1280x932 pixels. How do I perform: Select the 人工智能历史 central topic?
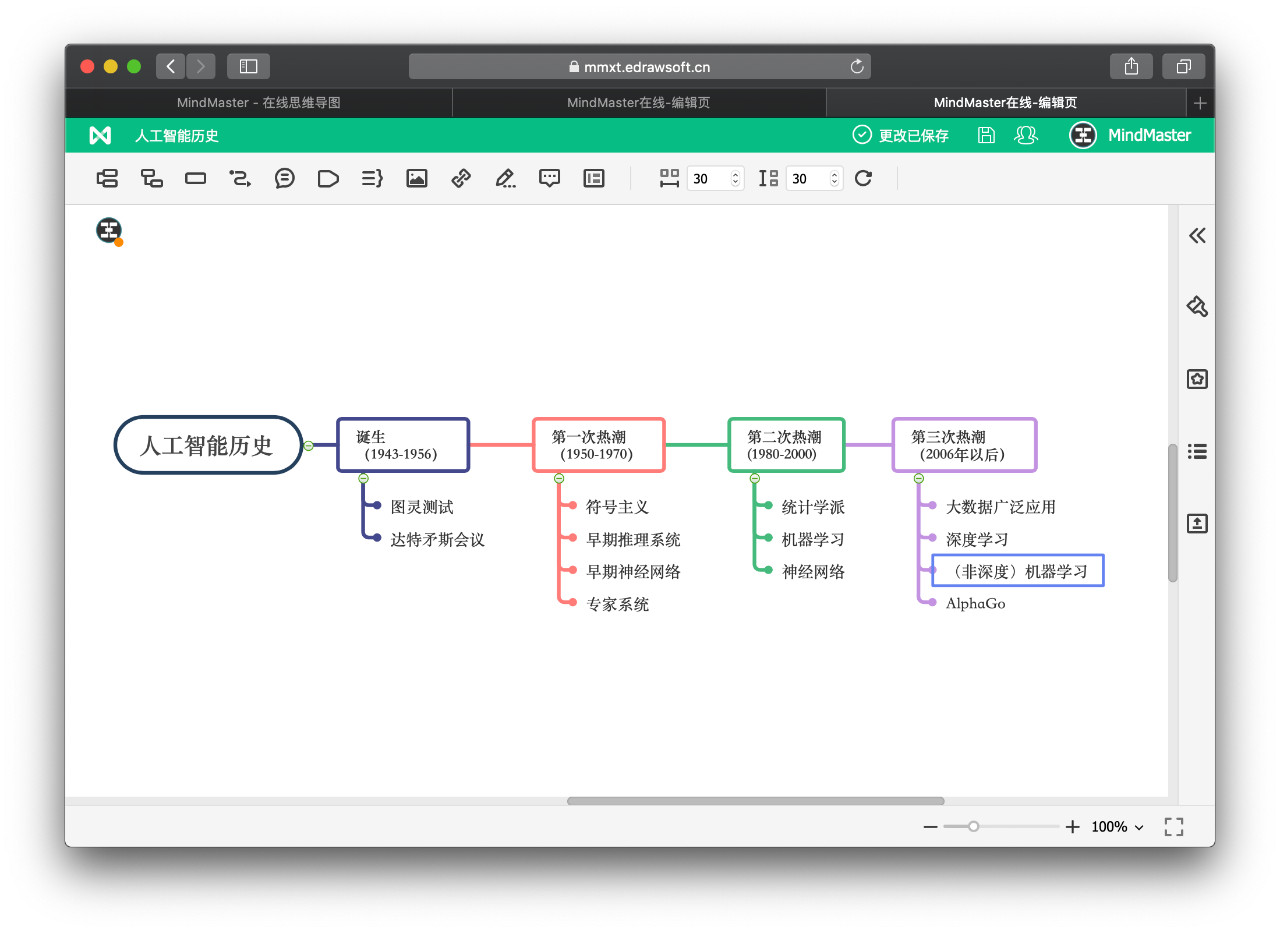pos(208,445)
